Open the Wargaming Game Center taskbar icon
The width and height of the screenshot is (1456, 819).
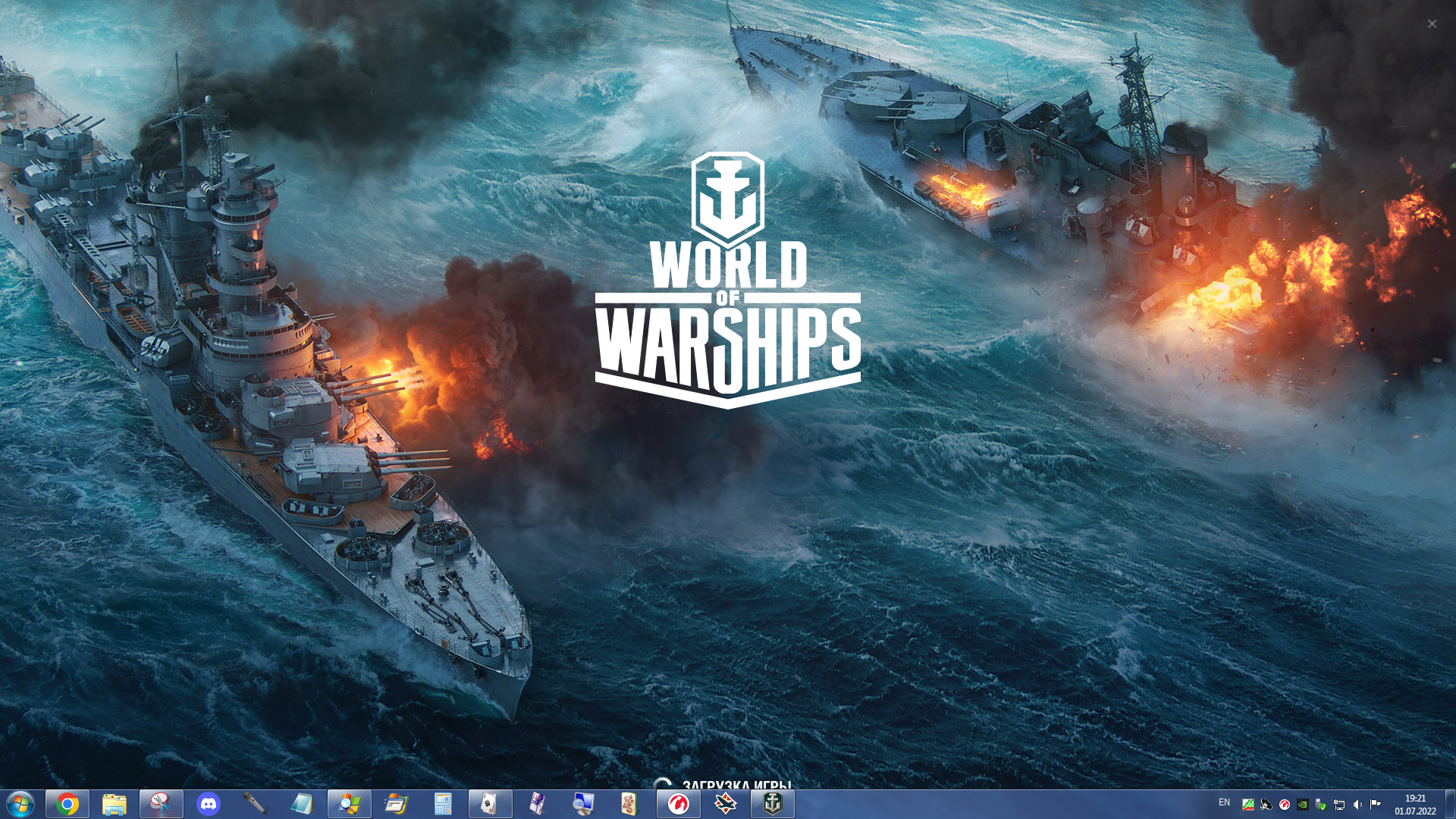click(x=679, y=804)
